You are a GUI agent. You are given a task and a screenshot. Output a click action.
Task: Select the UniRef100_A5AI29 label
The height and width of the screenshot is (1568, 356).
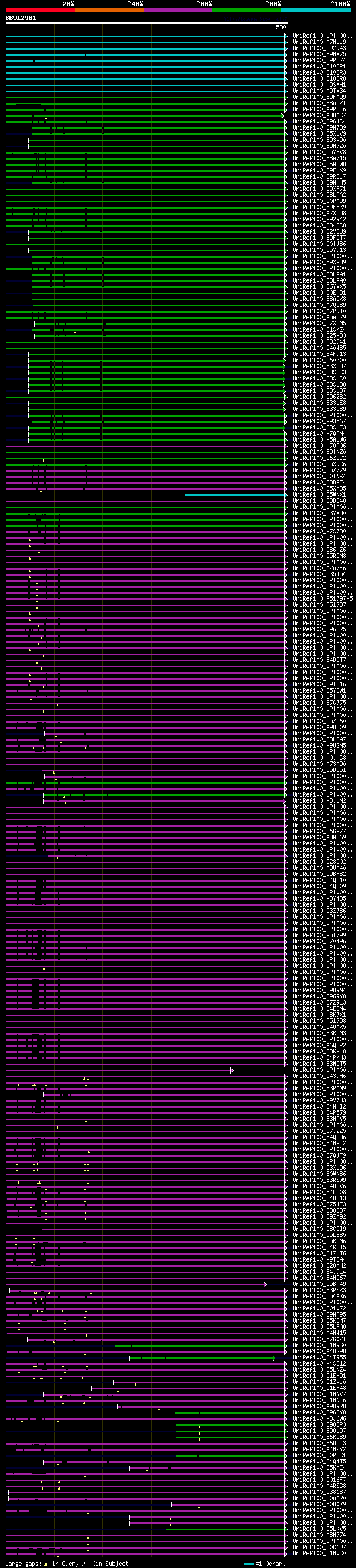(319, 317)
